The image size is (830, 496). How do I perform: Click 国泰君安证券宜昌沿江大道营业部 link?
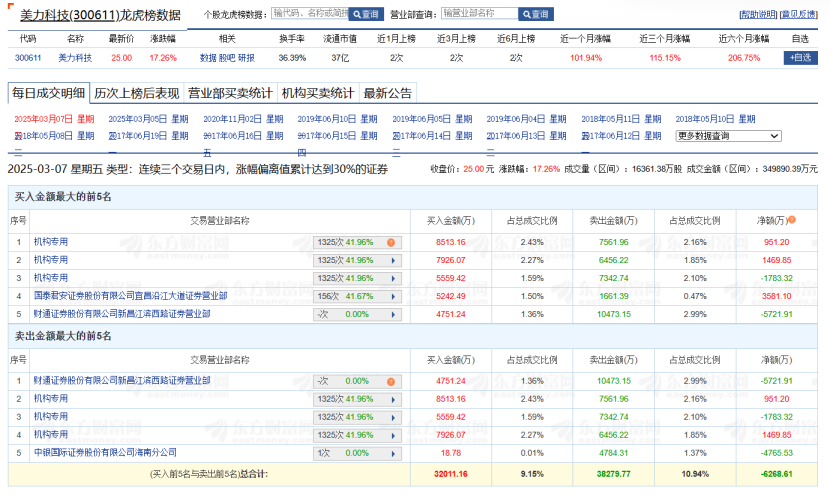coord(130,296)
